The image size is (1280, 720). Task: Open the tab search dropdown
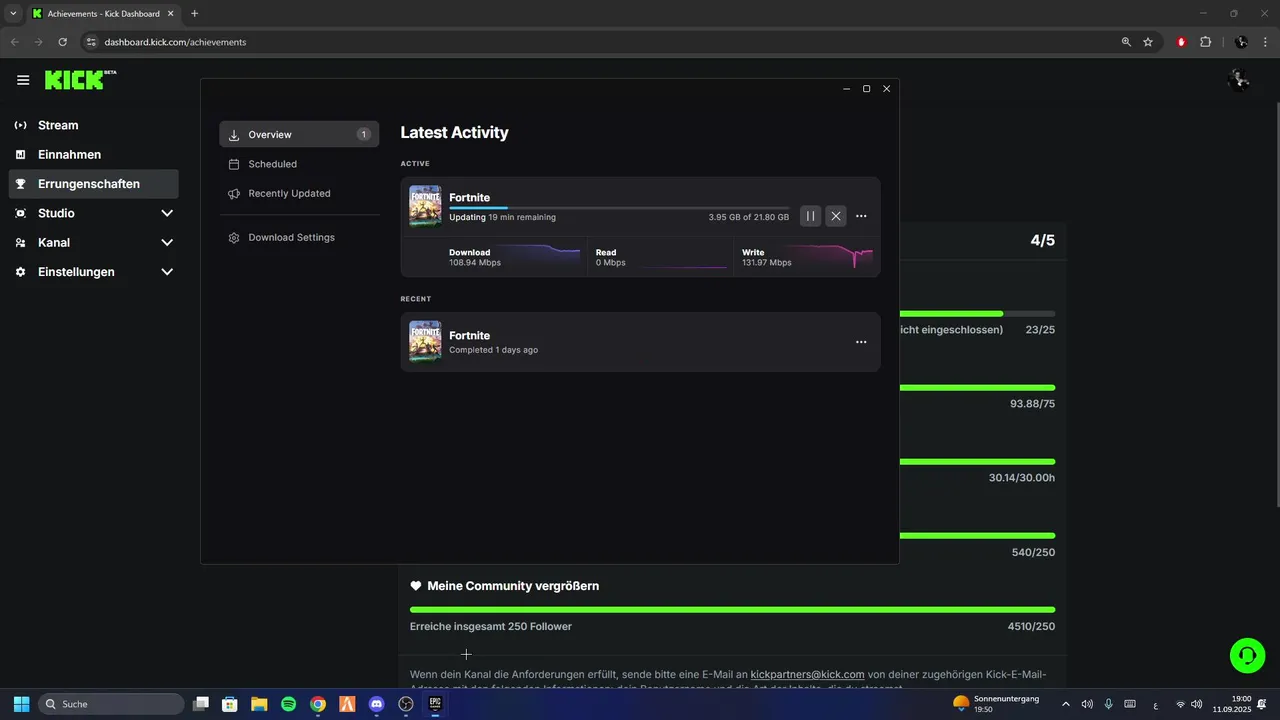[13, 14]
